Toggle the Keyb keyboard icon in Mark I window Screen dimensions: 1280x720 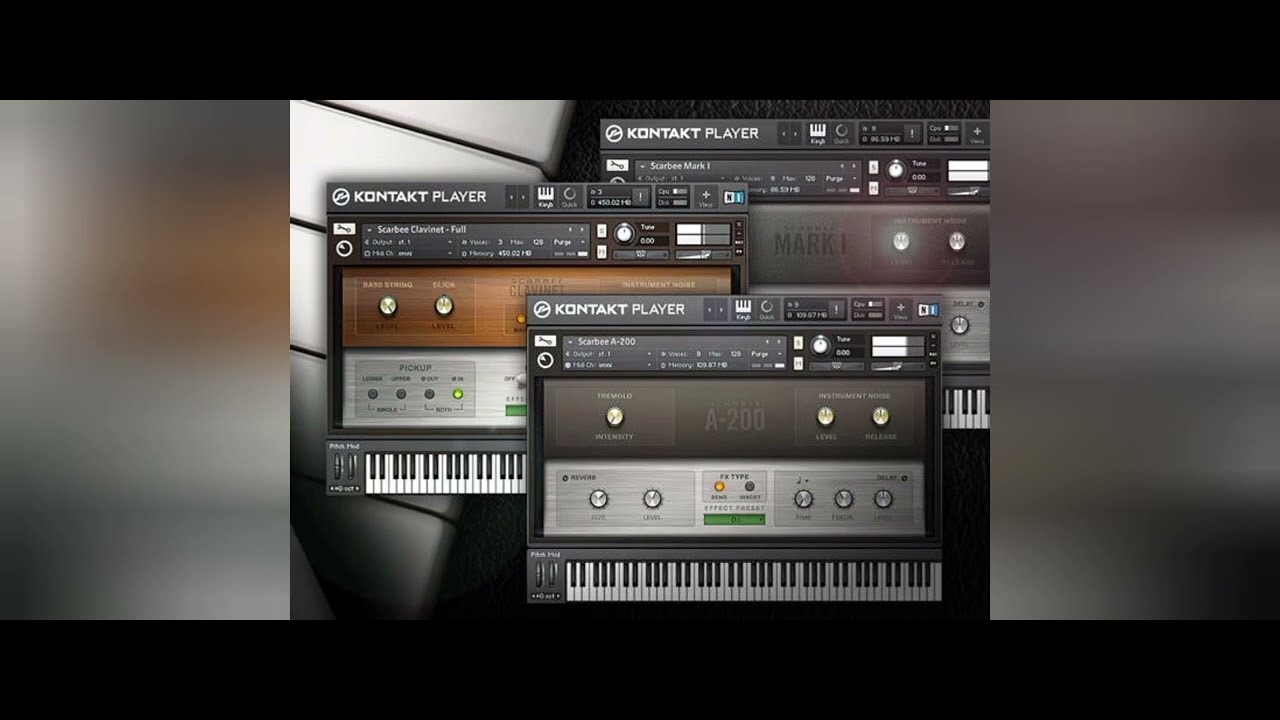817,133
